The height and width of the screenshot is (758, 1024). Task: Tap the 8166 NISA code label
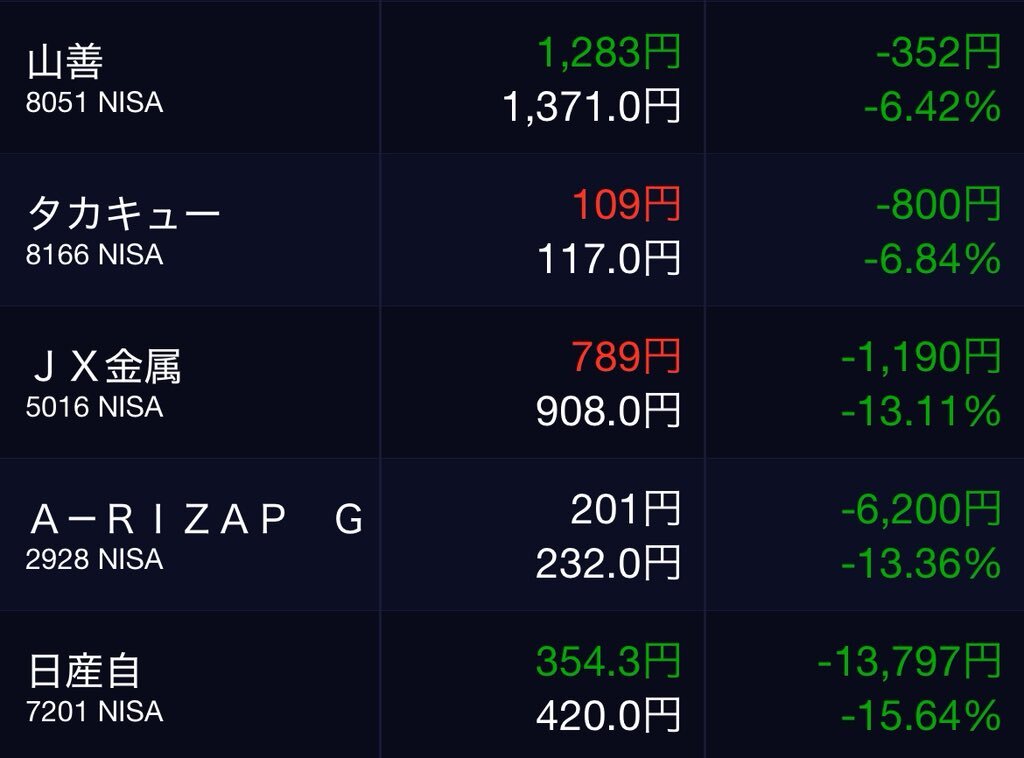coord(95,255)
